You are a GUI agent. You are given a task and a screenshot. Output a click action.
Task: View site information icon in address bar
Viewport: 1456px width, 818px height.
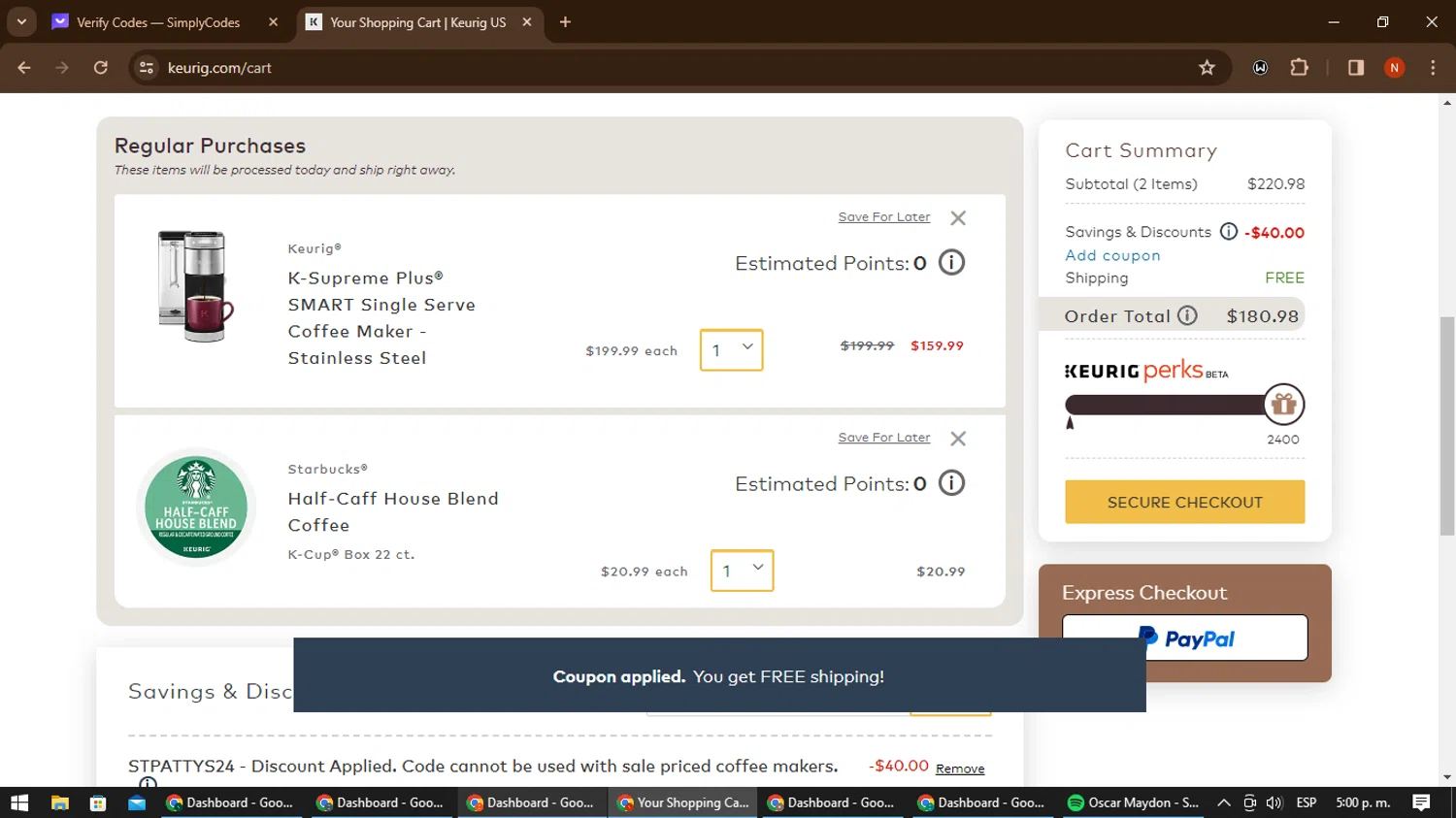pyautogui.click(x=147, y=67)
